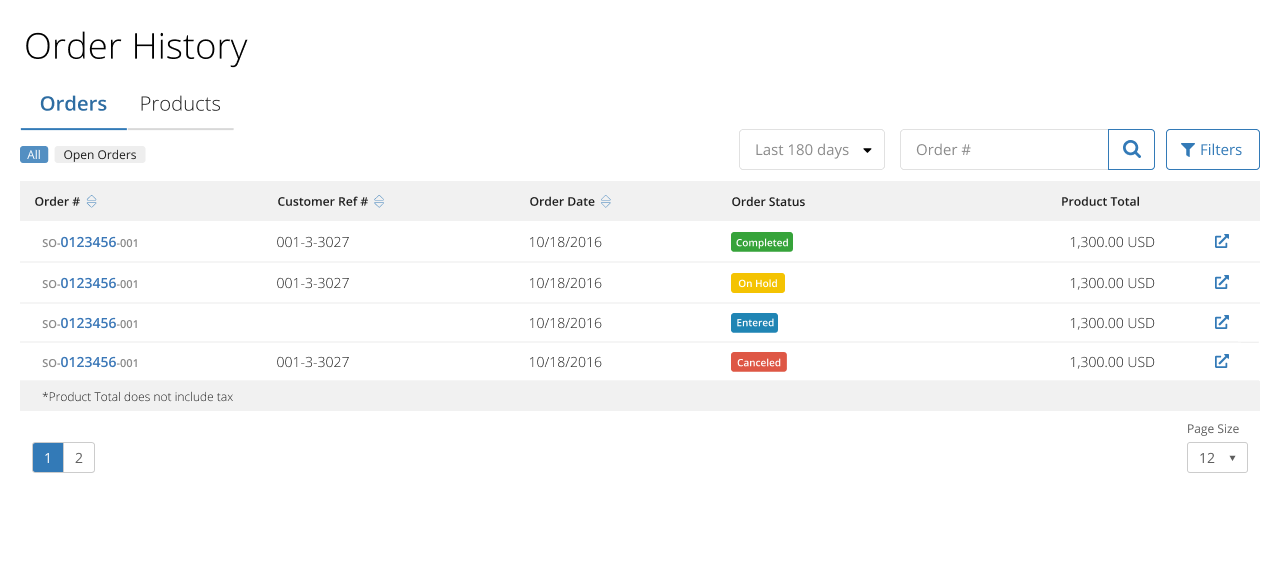Viewport: 1280px width, 566px height.
Task: Sort by Order Date arrows icon
Action: tap(606, 201)
